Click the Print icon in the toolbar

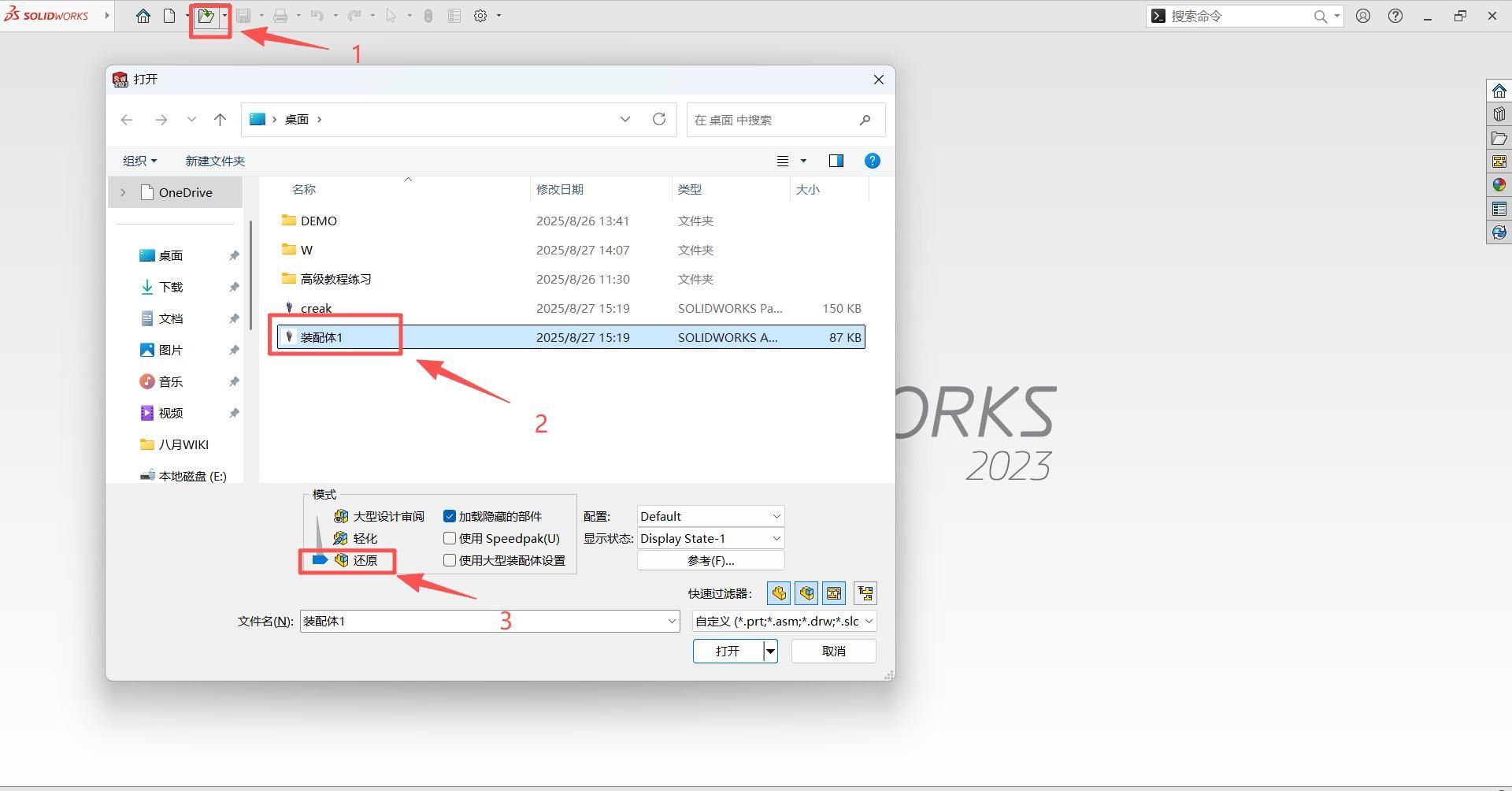coord(280,16)
